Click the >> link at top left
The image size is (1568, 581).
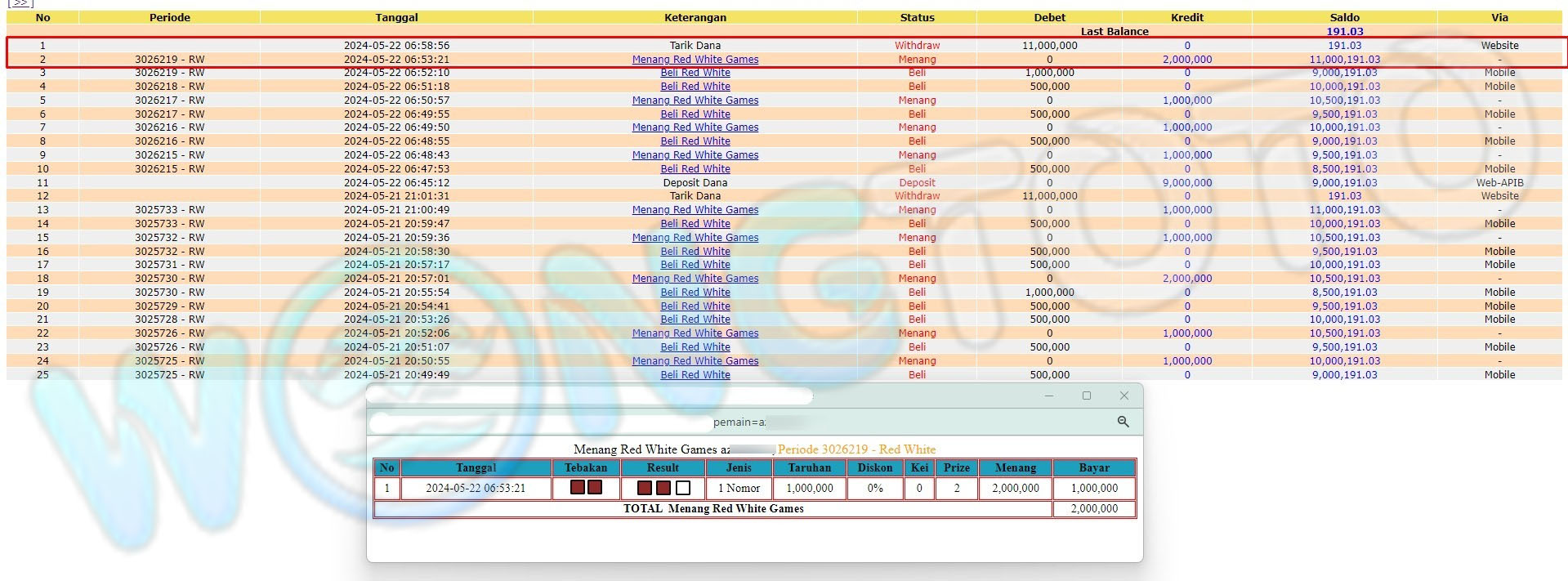tap(20, 3)
